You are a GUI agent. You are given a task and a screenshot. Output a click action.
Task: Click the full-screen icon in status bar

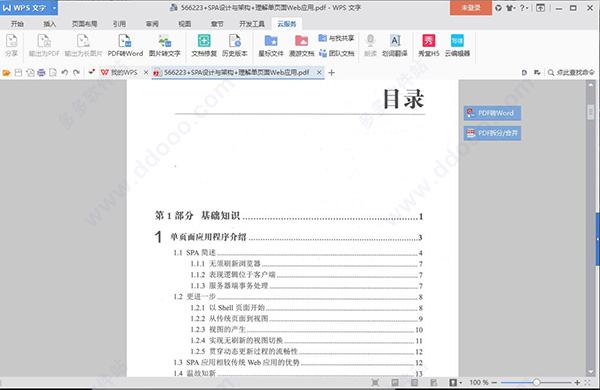point(375,382)
